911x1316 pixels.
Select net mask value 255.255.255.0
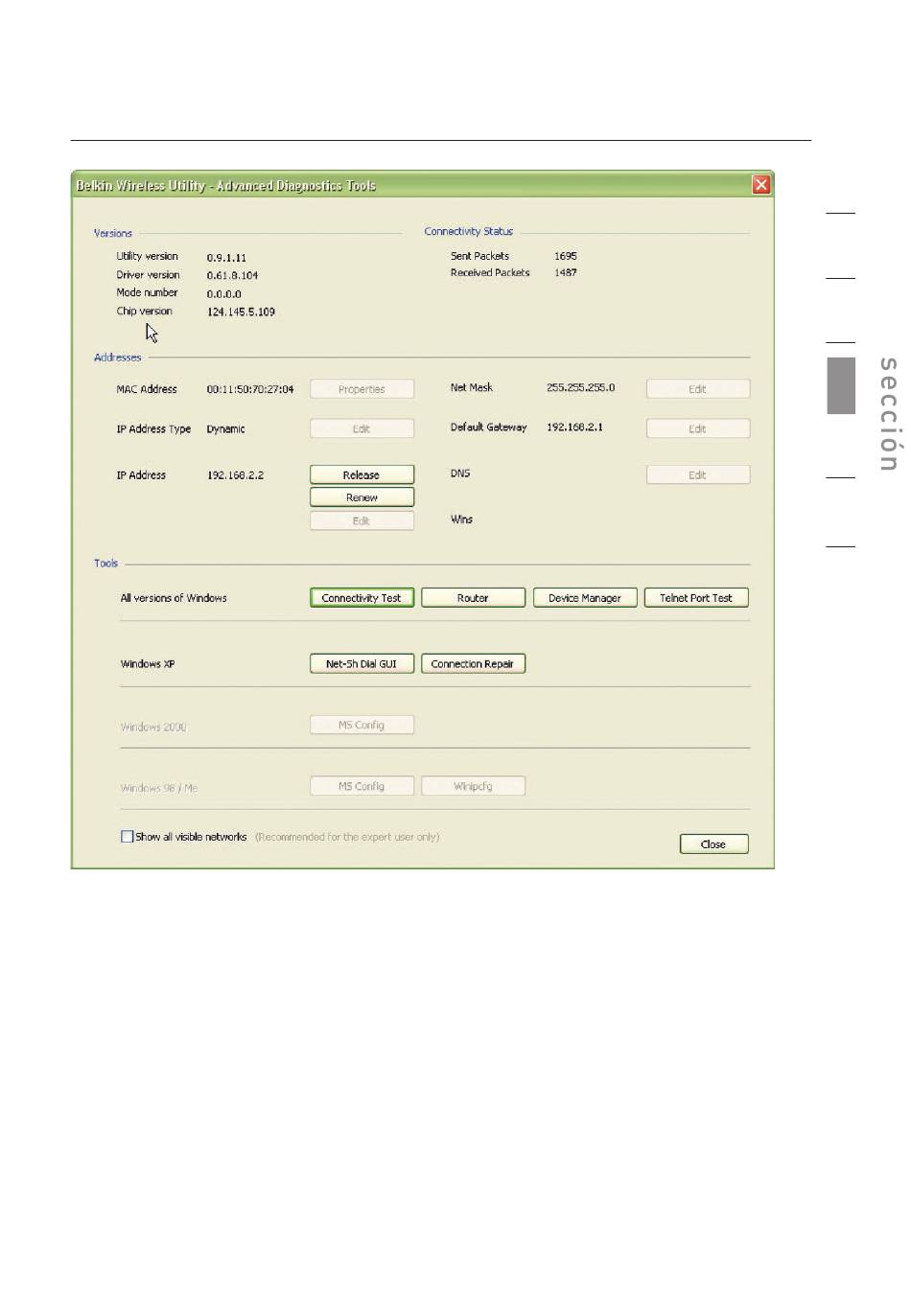580,387
